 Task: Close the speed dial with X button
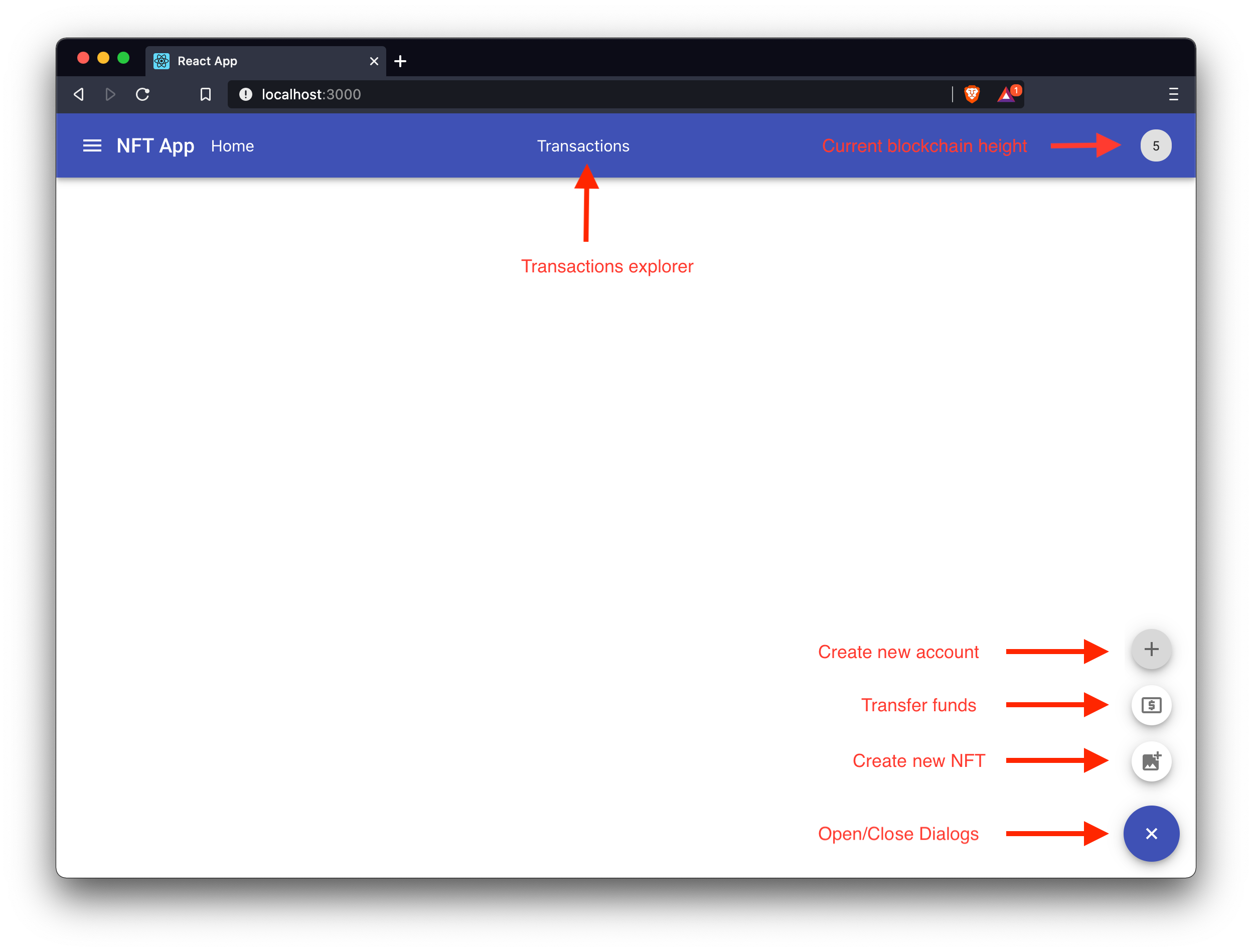pos(1151,834)
